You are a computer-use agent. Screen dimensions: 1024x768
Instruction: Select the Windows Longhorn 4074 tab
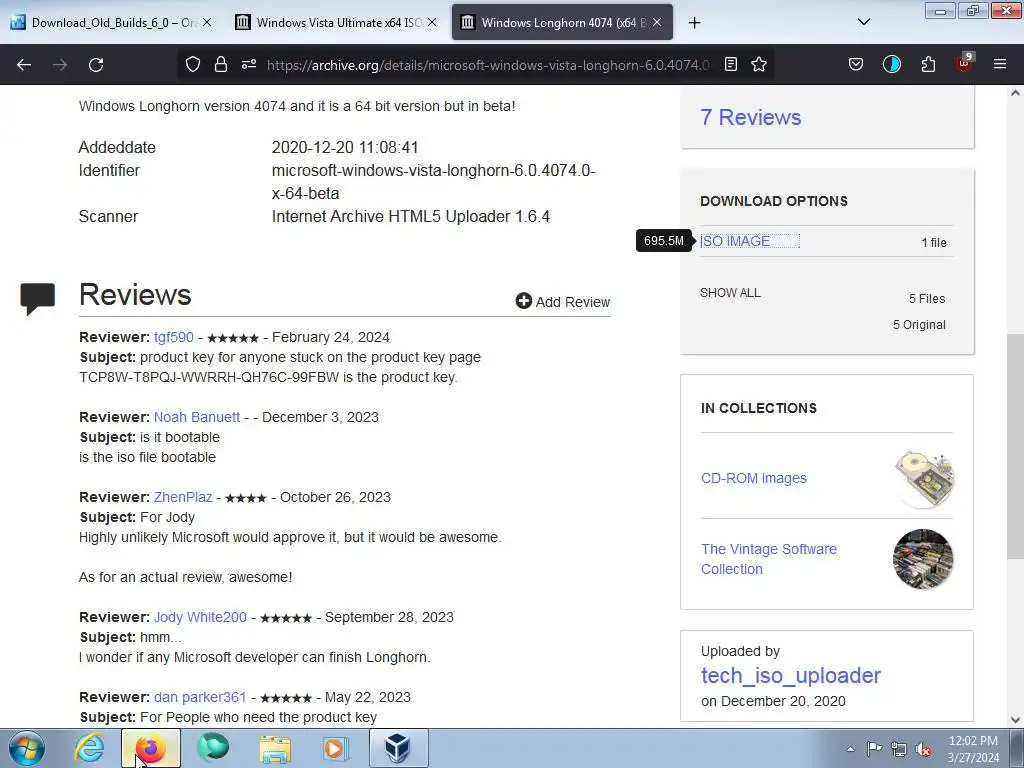click(x=562, y=22)
